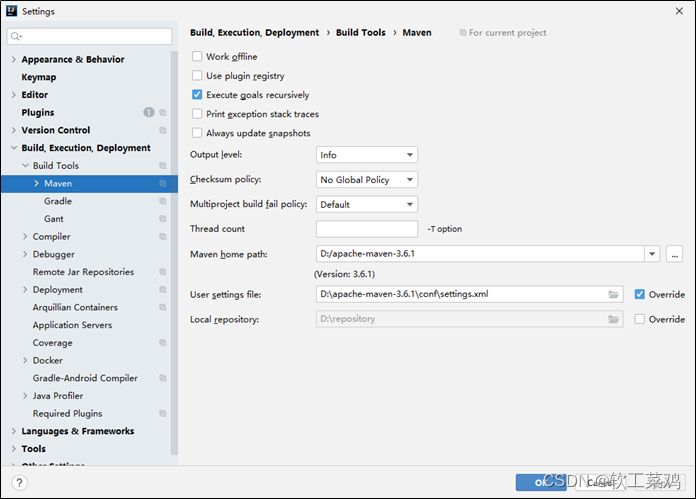This screenshot has height=499, width=696.
Task: Open folder browser for Local repository
Action: [613, 319]
